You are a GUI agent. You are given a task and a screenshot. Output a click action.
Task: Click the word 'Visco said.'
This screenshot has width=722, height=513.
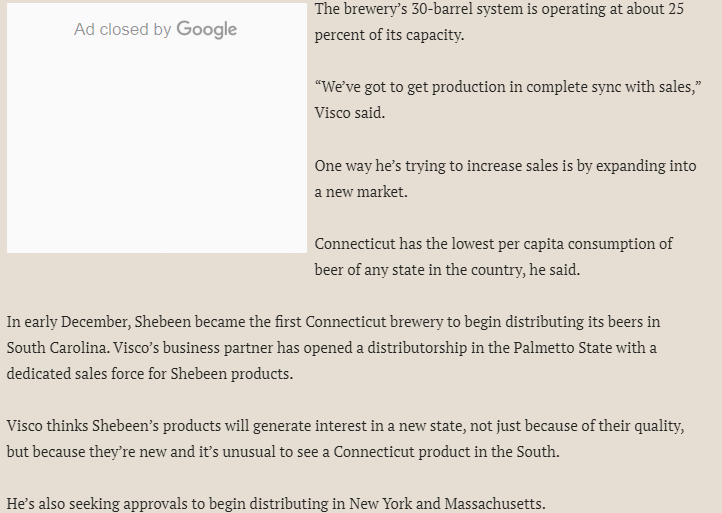point(350,113)
